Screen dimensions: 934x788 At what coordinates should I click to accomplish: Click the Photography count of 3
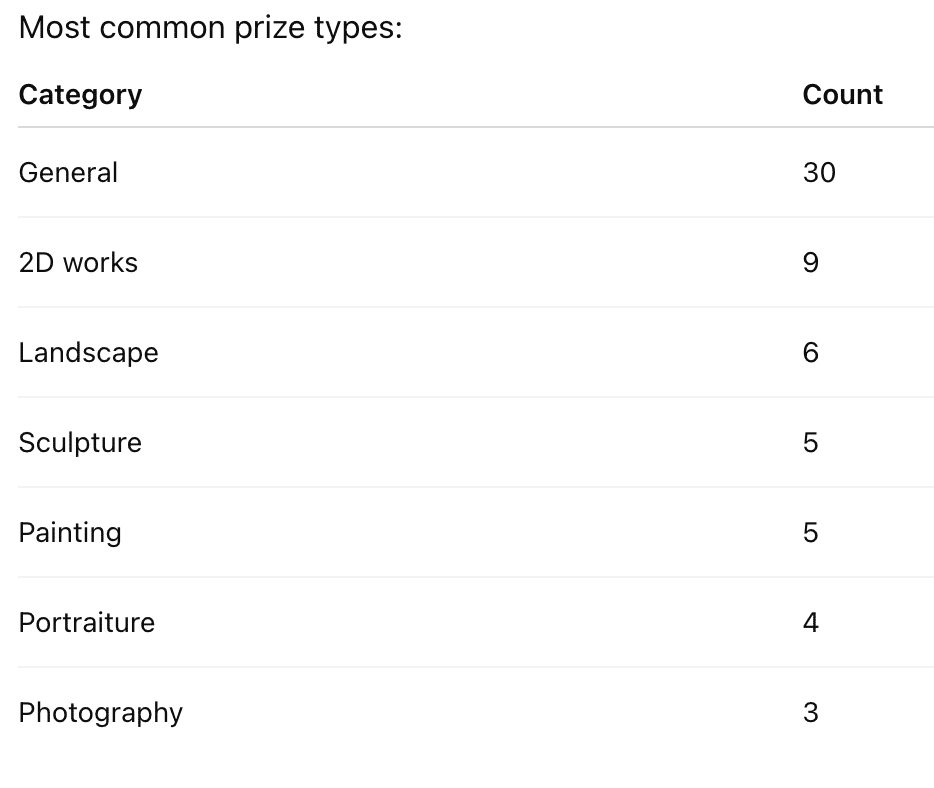811,713
